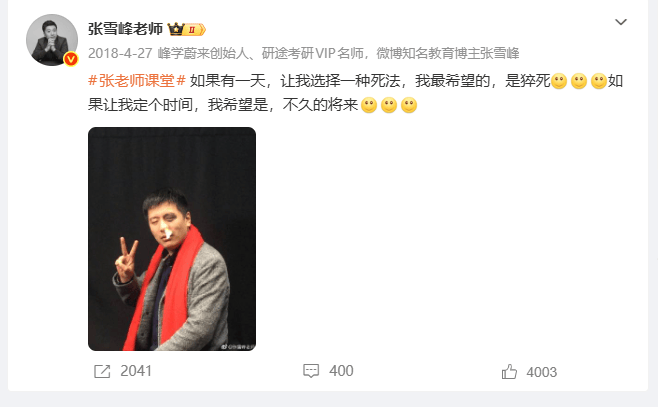Image resolution: width=658 pixels, height=407 pixels.
Task: Click the last smiley emoji after 不久的将来
Action: tap(409, 105)
